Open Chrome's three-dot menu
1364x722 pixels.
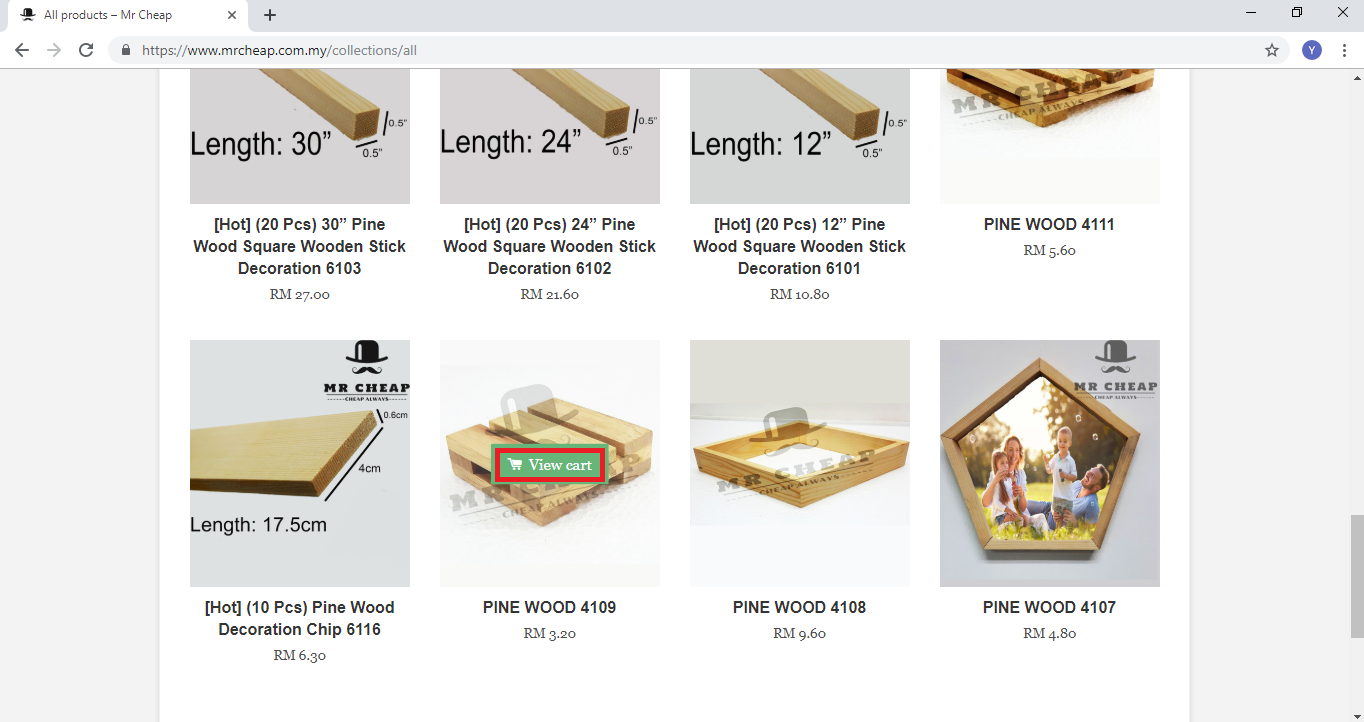[1344, 50]
